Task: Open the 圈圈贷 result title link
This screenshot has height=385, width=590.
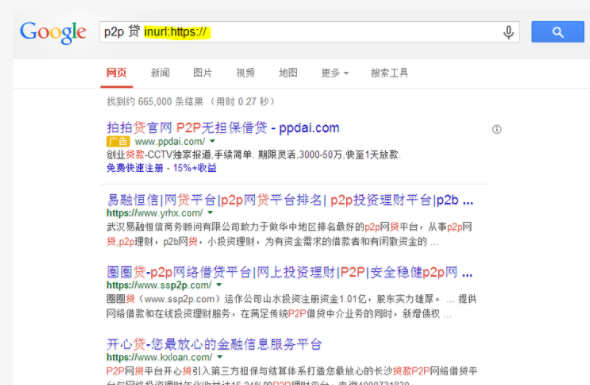Action: 290,272
